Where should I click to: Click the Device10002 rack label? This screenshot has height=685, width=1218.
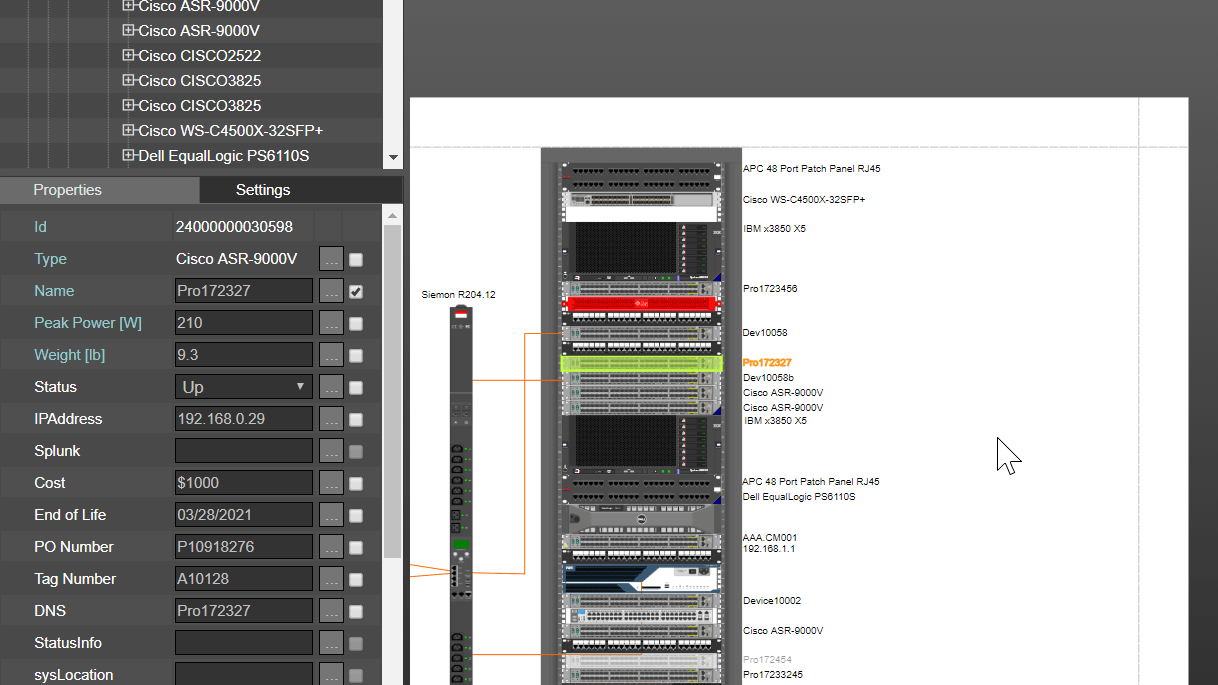tap(772, 601)
